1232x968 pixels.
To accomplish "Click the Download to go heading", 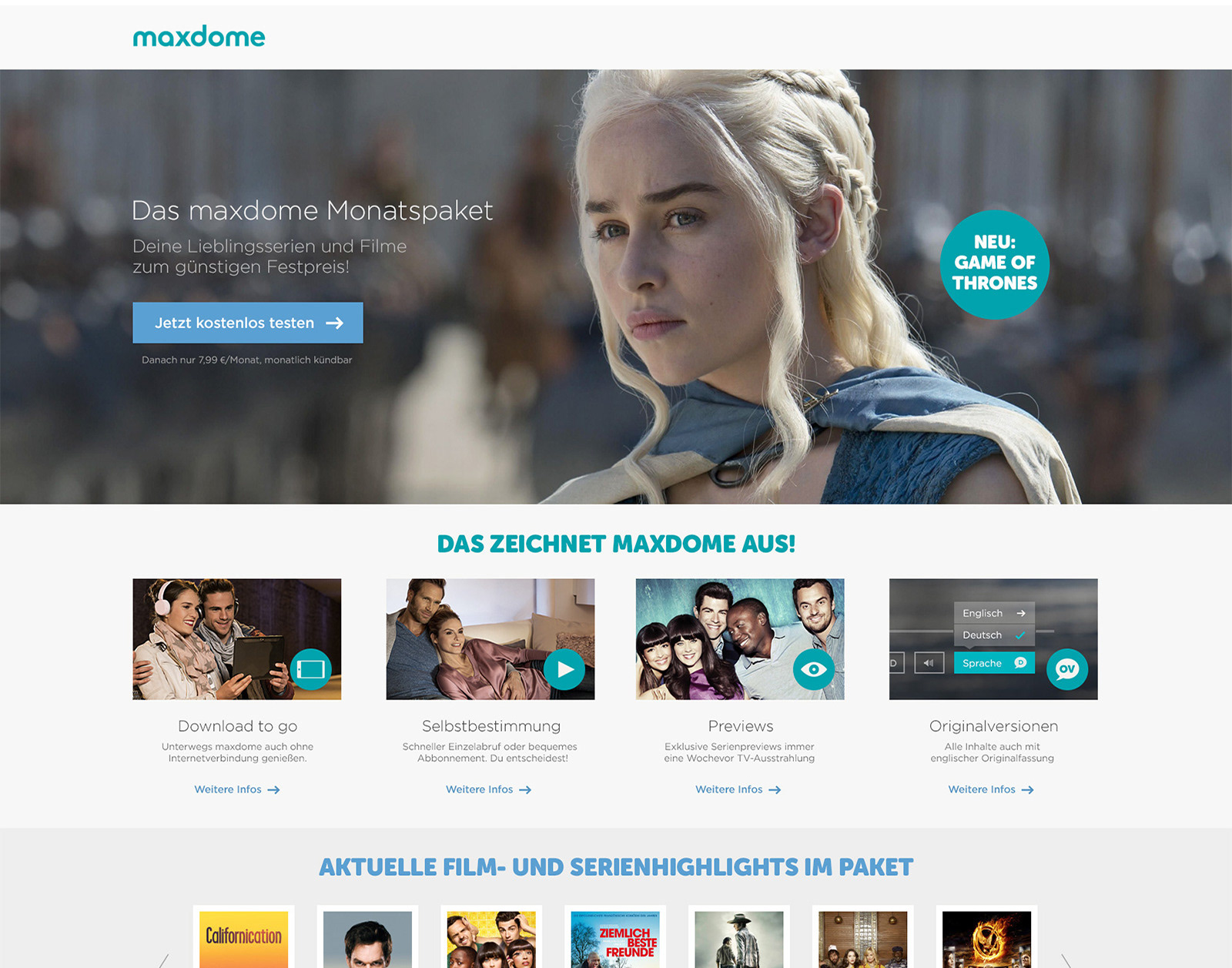I will coord(237,726).
